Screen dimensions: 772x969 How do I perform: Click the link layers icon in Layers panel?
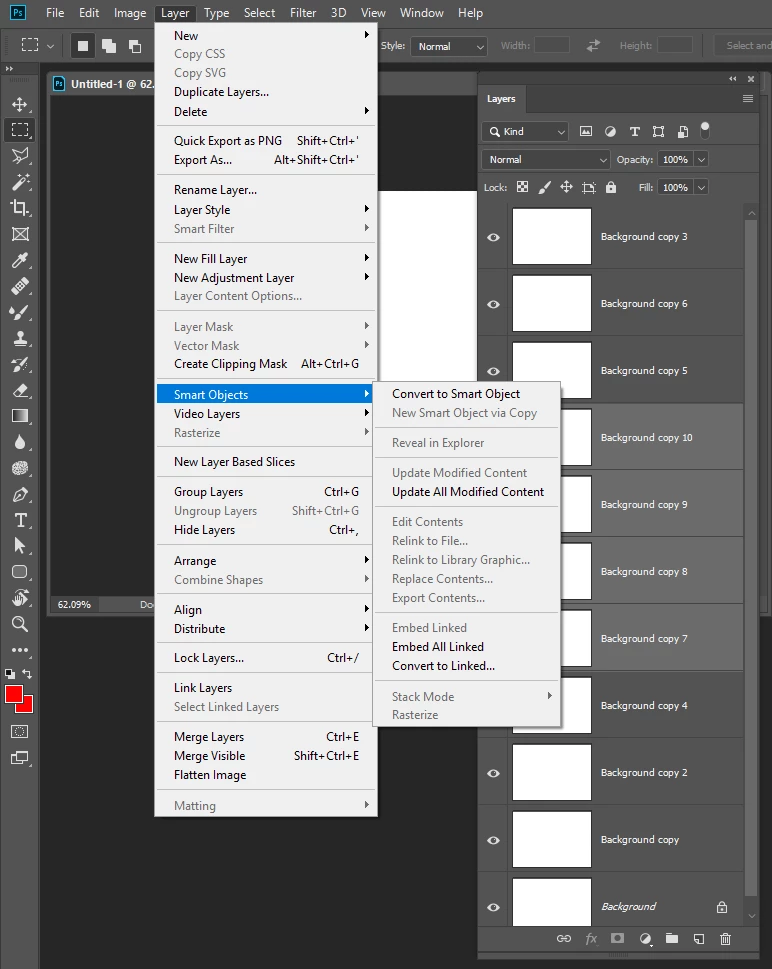point(564,938)
